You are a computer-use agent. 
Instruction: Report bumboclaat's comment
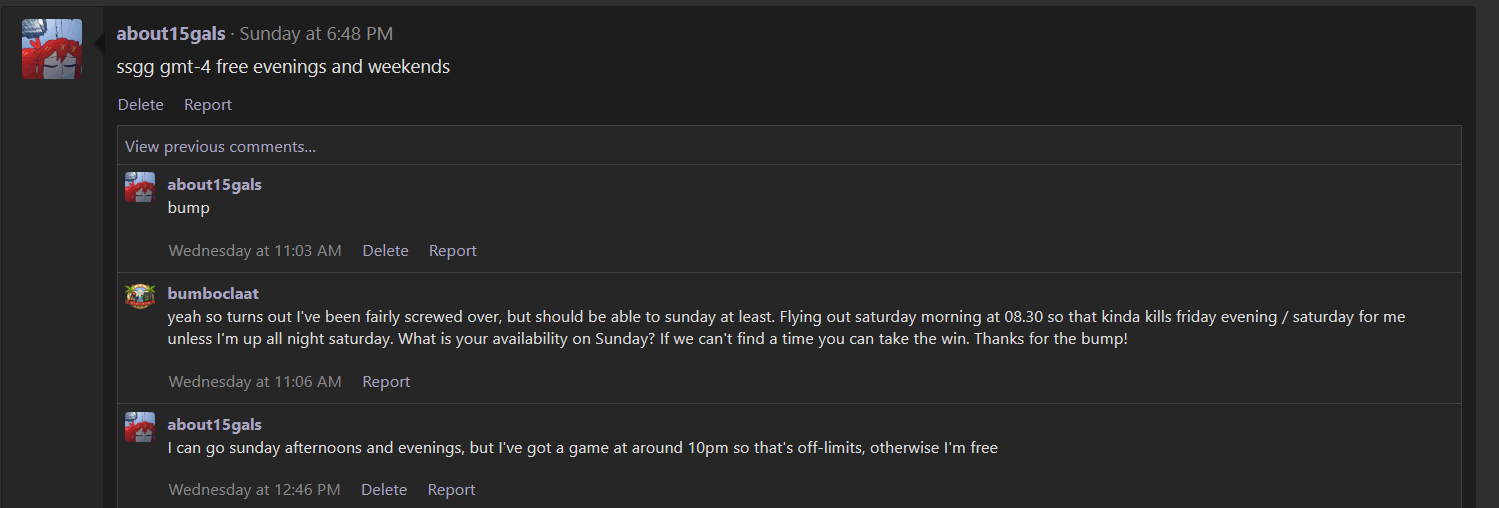[x=386, y=382]
